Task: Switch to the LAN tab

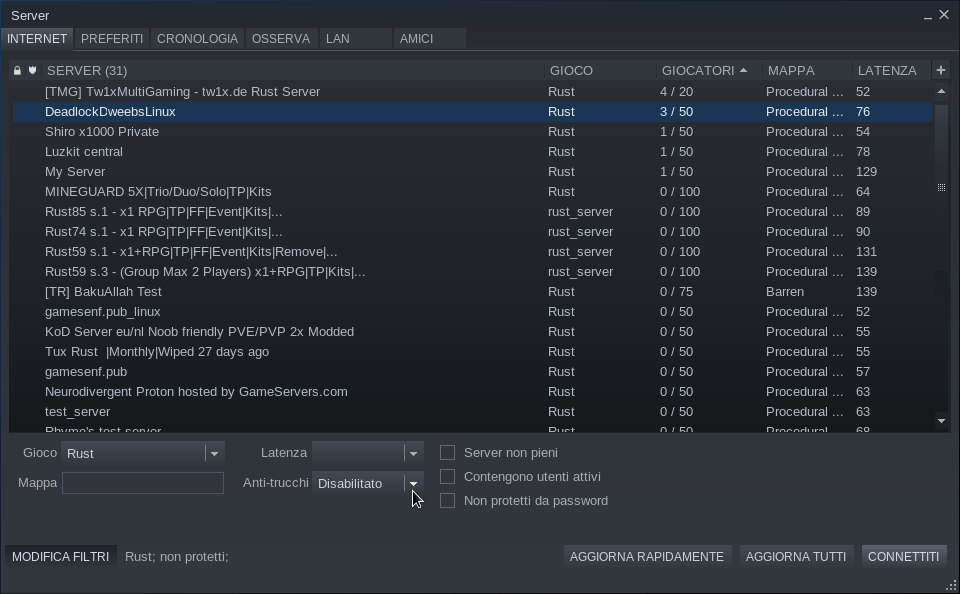Action: click(356, 39)
